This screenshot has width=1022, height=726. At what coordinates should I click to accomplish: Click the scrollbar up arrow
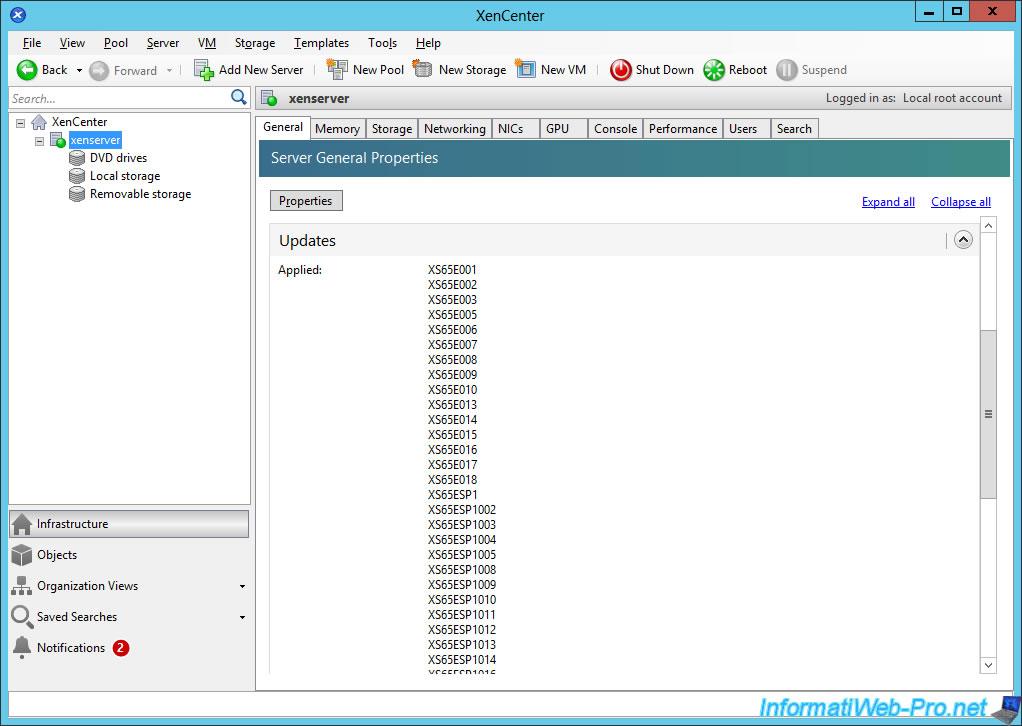click(988, 225)
